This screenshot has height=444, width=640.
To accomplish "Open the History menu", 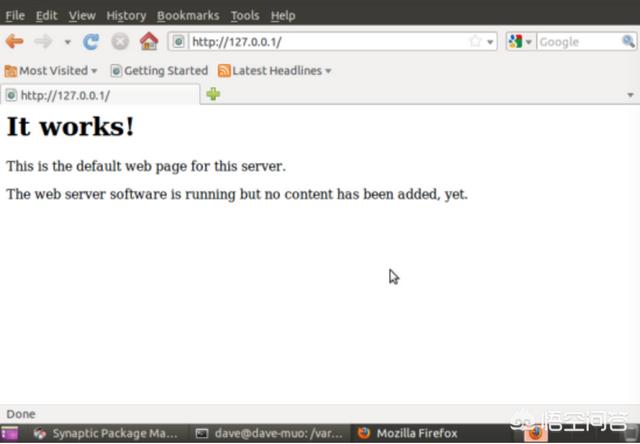I will [126, 16].
